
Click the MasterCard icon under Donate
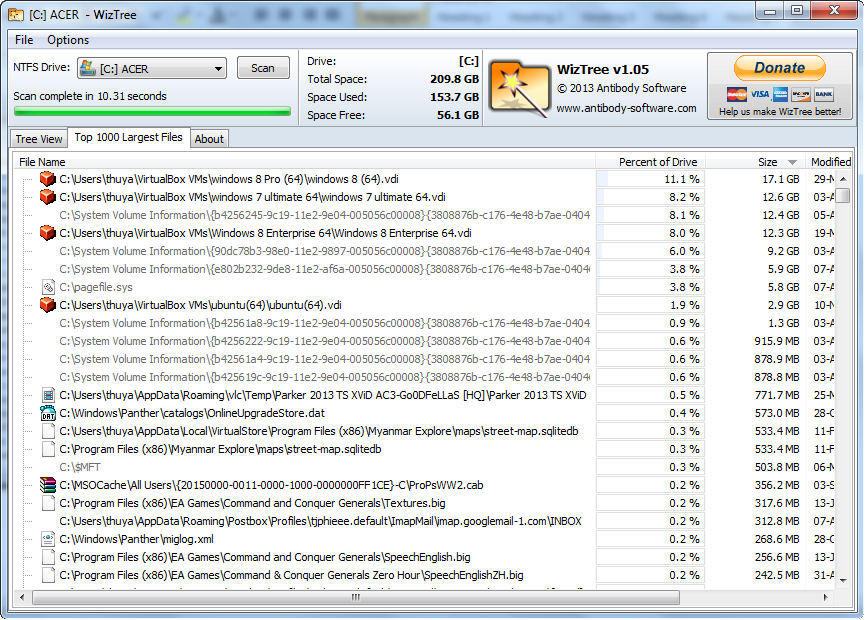pos(736,94)
